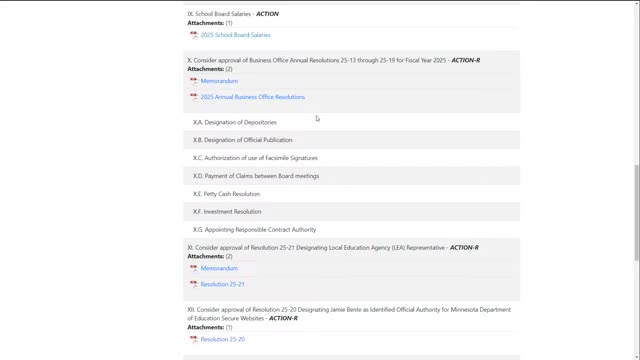
Task: Open the 2025 School Board Salaries link
Action: coord(236,35)
